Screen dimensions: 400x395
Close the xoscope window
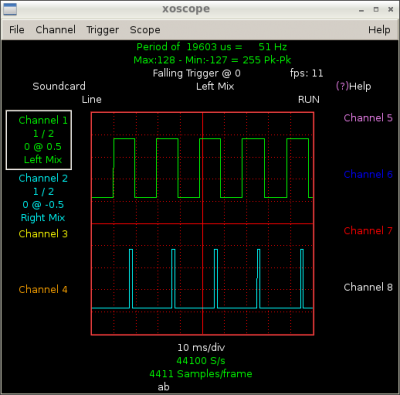pyautogui.click(x=391, y=9)
